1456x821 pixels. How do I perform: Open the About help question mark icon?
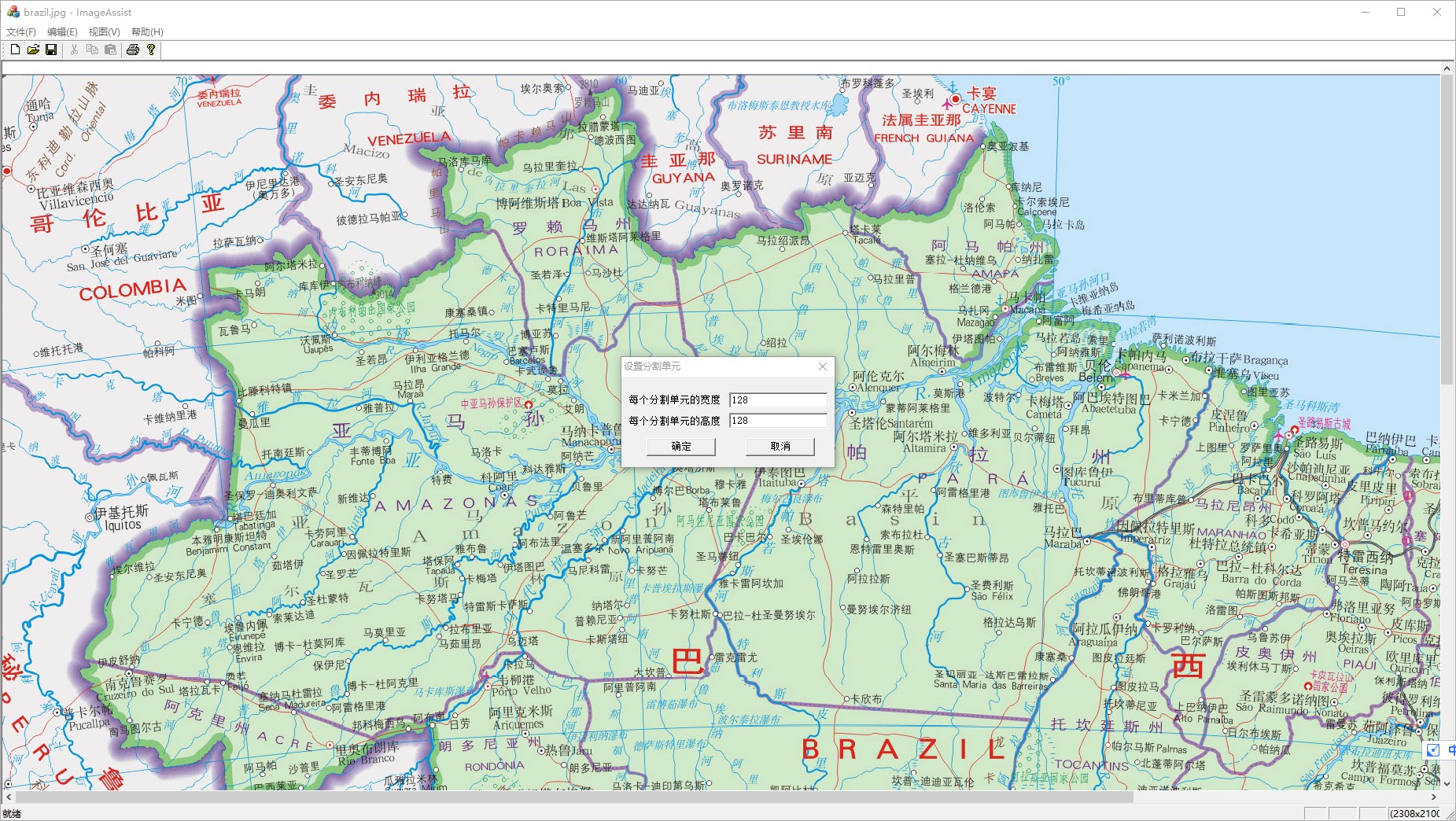(151, 50)
